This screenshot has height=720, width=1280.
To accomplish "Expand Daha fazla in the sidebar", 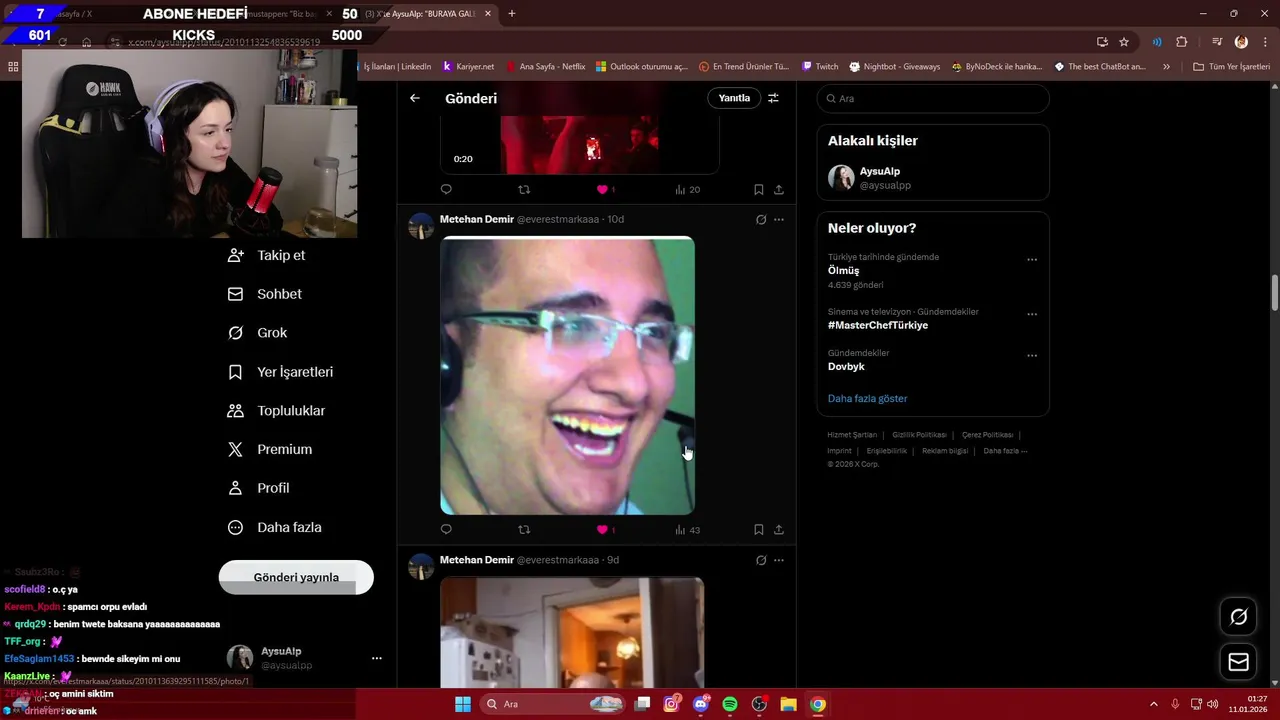I will click(x=275, y=527).
